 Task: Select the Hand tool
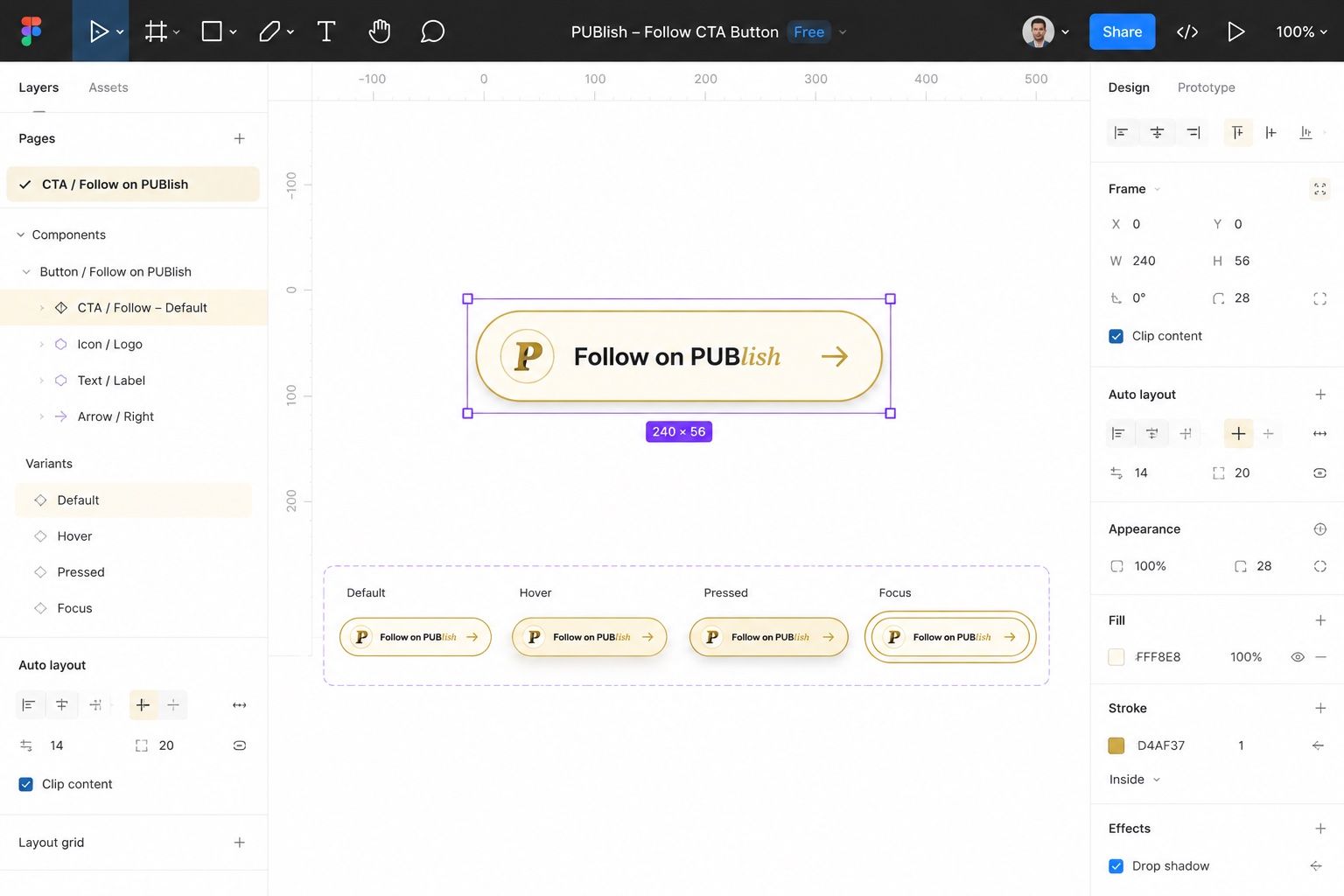coord(379,31)
